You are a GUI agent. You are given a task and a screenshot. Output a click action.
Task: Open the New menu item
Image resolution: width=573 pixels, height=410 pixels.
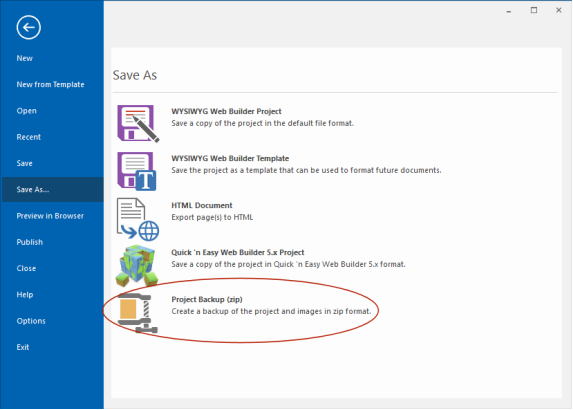[x=24, y=58]
